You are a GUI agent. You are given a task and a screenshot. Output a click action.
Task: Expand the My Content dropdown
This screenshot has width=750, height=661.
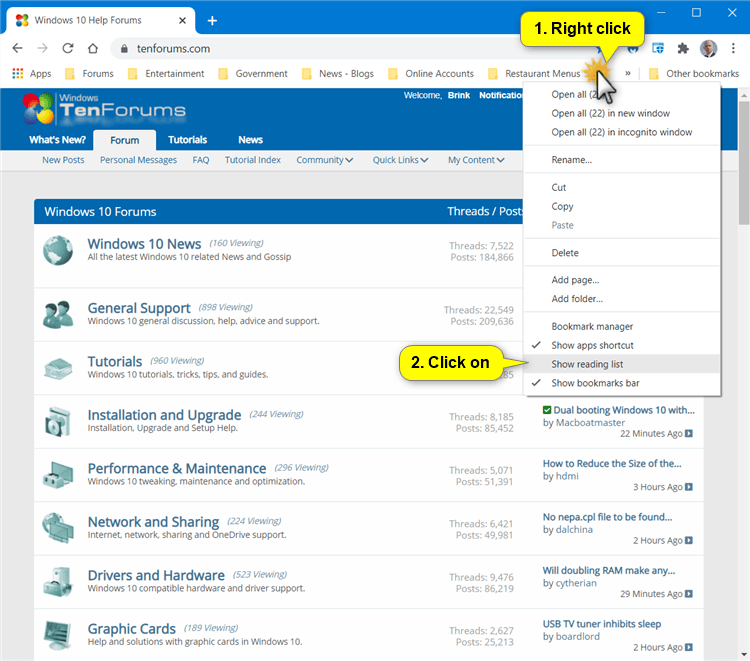pyautogui.click(x=476, y=160)
